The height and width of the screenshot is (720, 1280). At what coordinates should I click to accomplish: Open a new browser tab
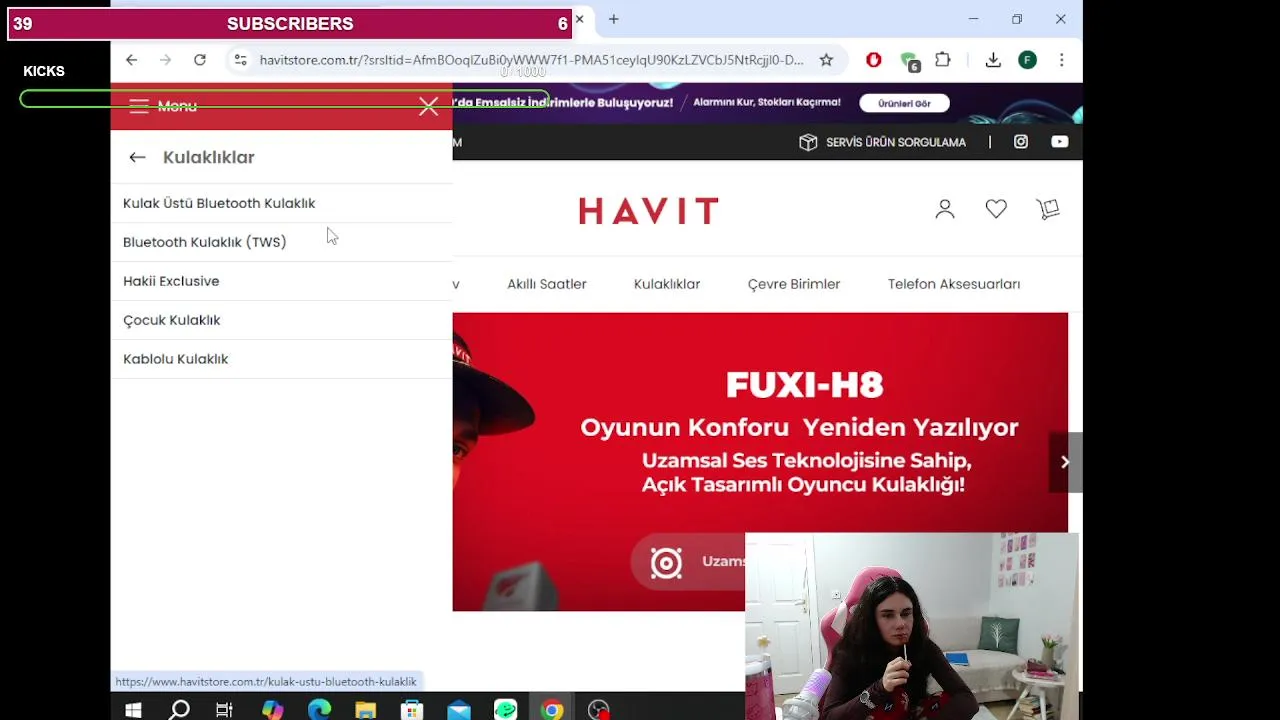tap(614, 19)
